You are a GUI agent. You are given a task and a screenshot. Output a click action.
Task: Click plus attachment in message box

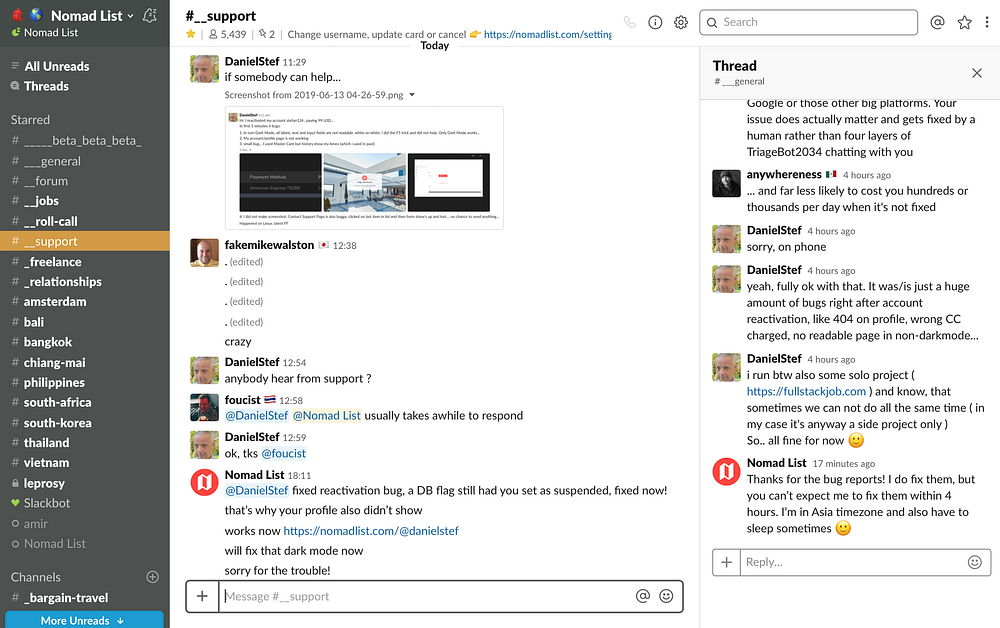202,596
